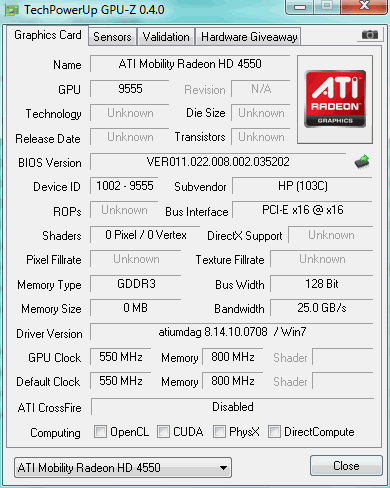
Task: Click the Driver Version field
Action: (232, 332)
